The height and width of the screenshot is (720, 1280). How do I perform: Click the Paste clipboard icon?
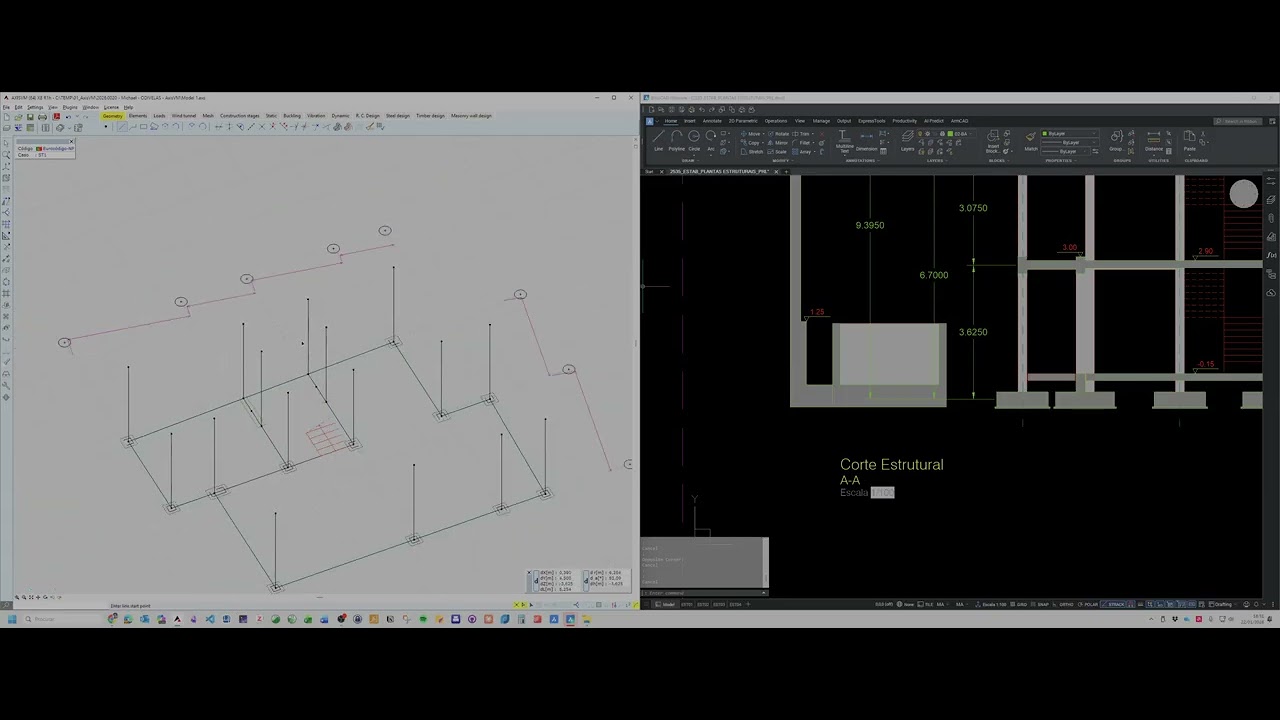(x=1189, y=139)
